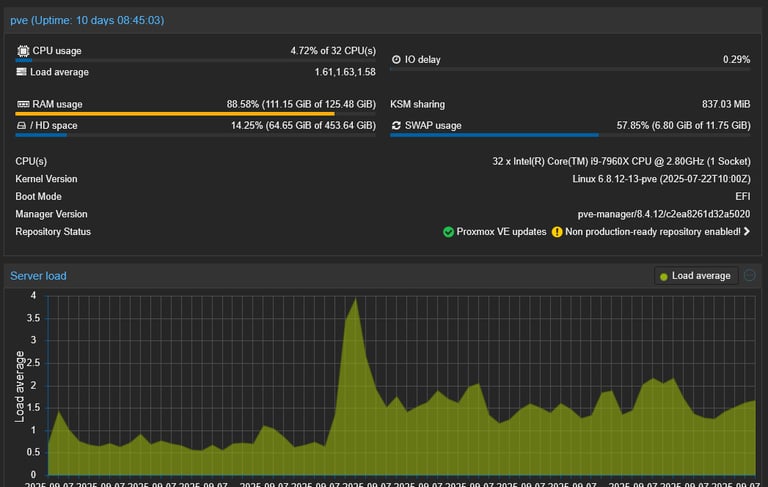768x487 pixels.
Task: Click the KSM sharing label
Action: click(418, 104)
